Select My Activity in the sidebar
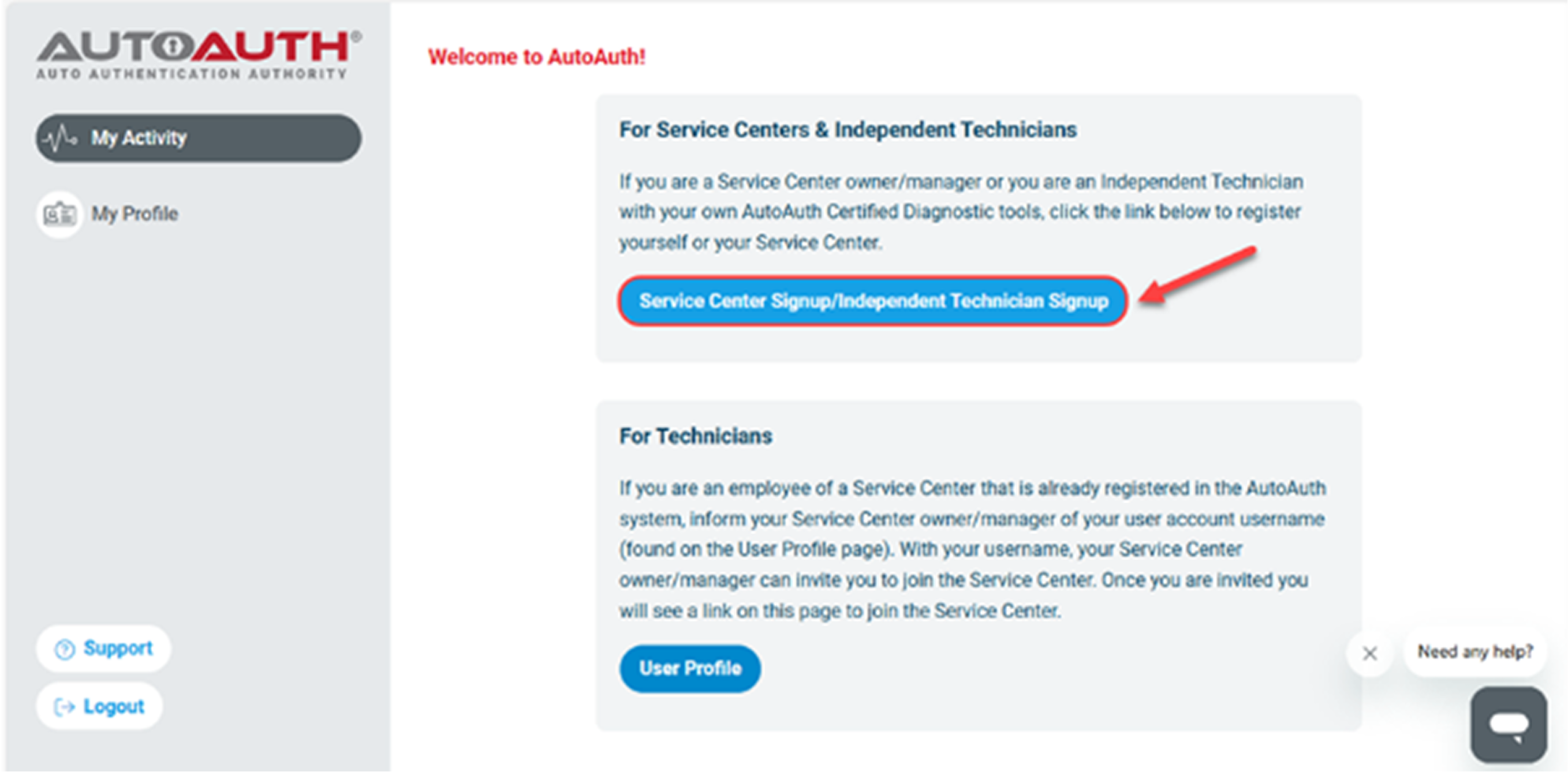1568x772 pixels. (x=139, y=137)
